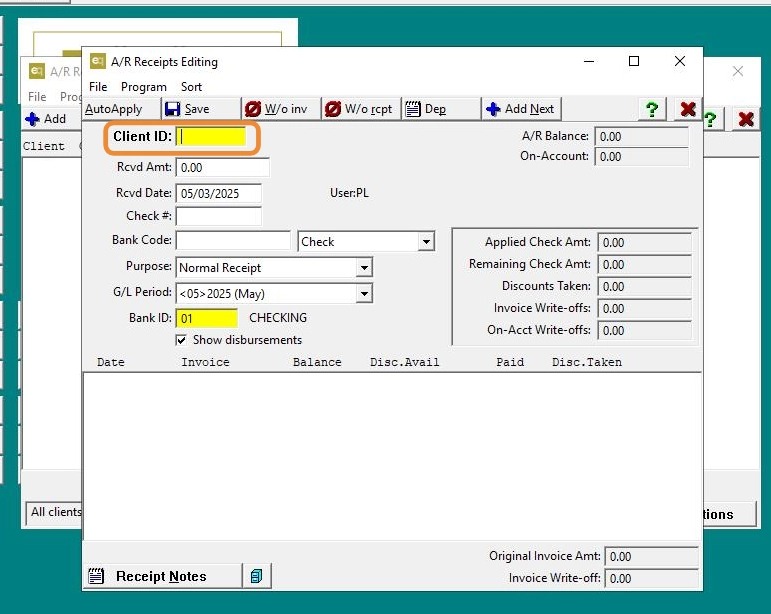Click the Remaining Check Amt value field

(x=645, y=264)
